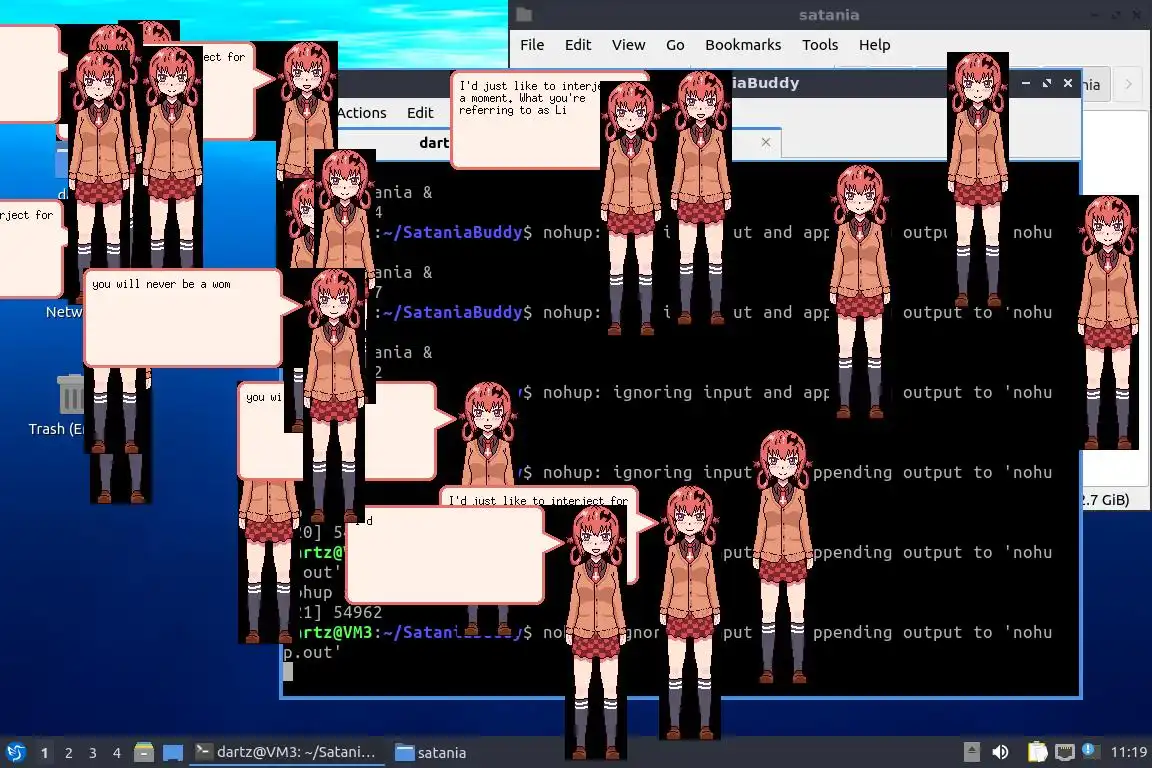Open the update notifier tray icon

1090,751
